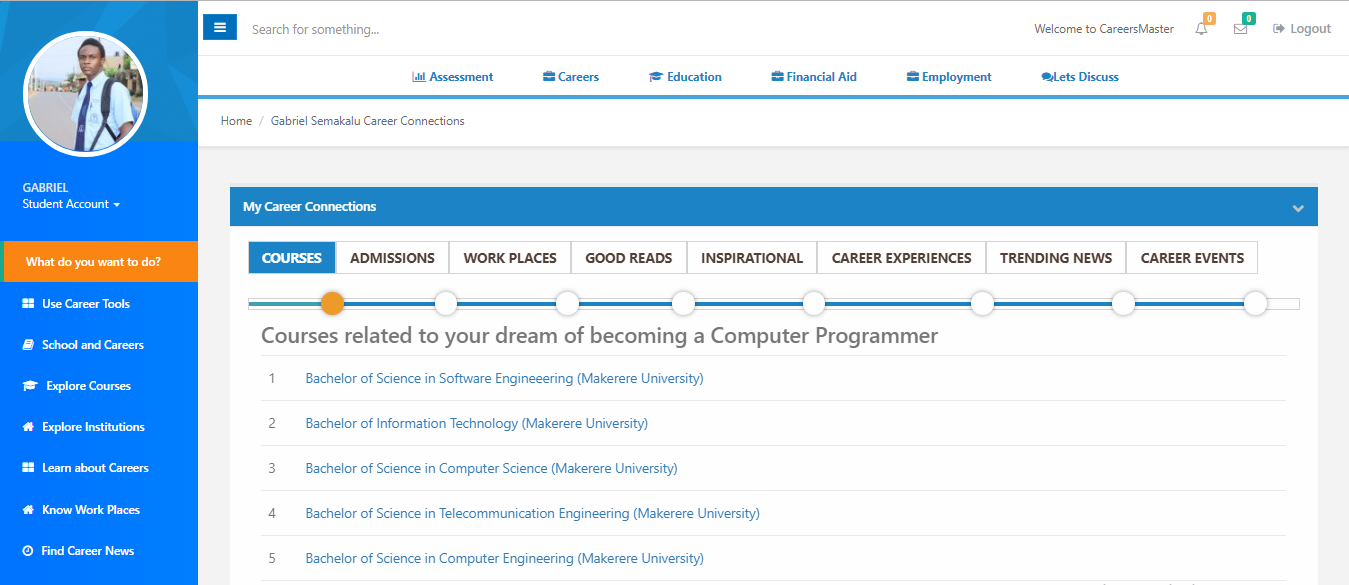This screenshot has height=585, width=1349.
Task: Click the progress step below CAREER EXPERIENCES
Action: [x=982, y=303]
